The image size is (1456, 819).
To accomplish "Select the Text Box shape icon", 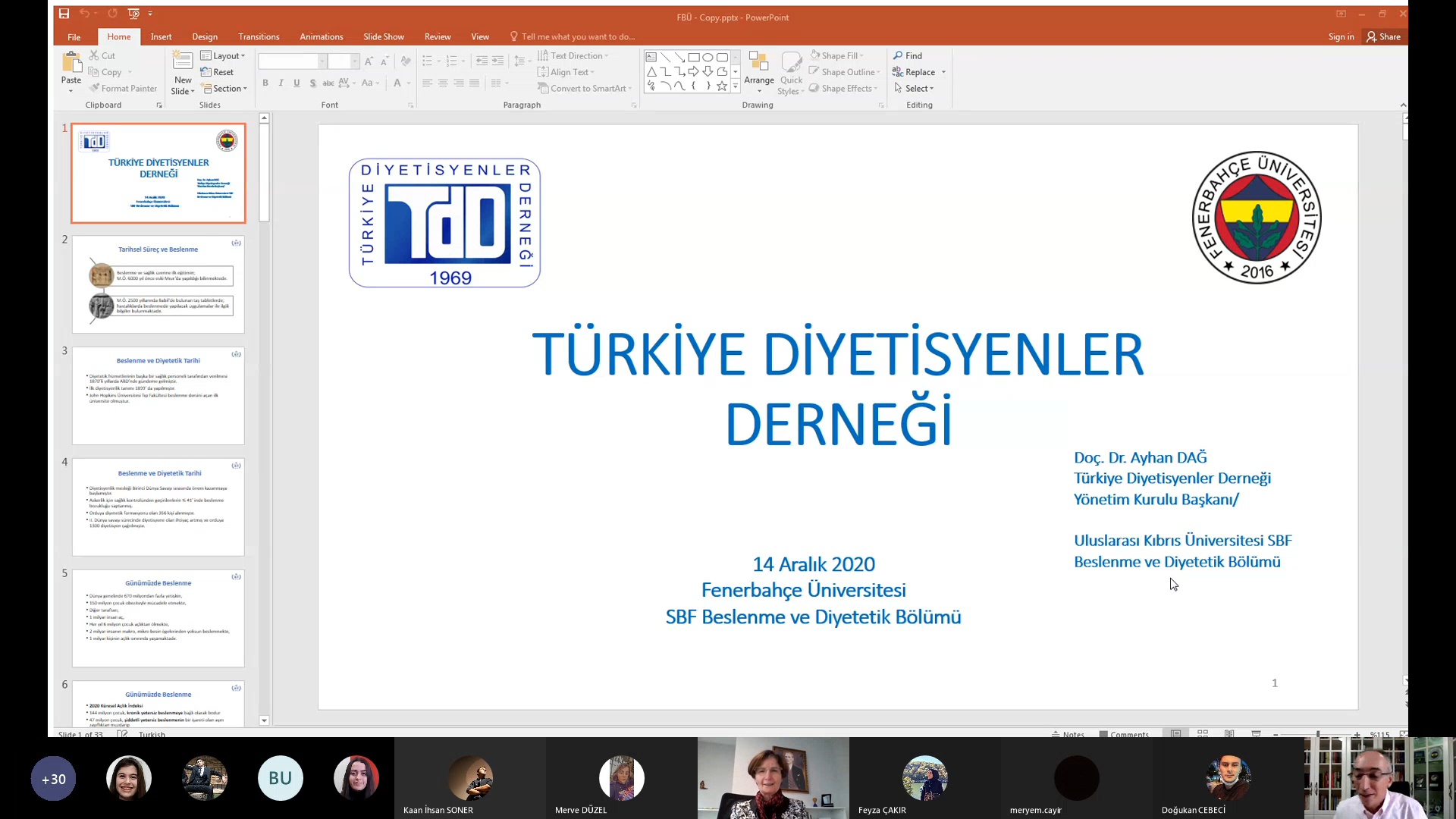I will point(651,57).
